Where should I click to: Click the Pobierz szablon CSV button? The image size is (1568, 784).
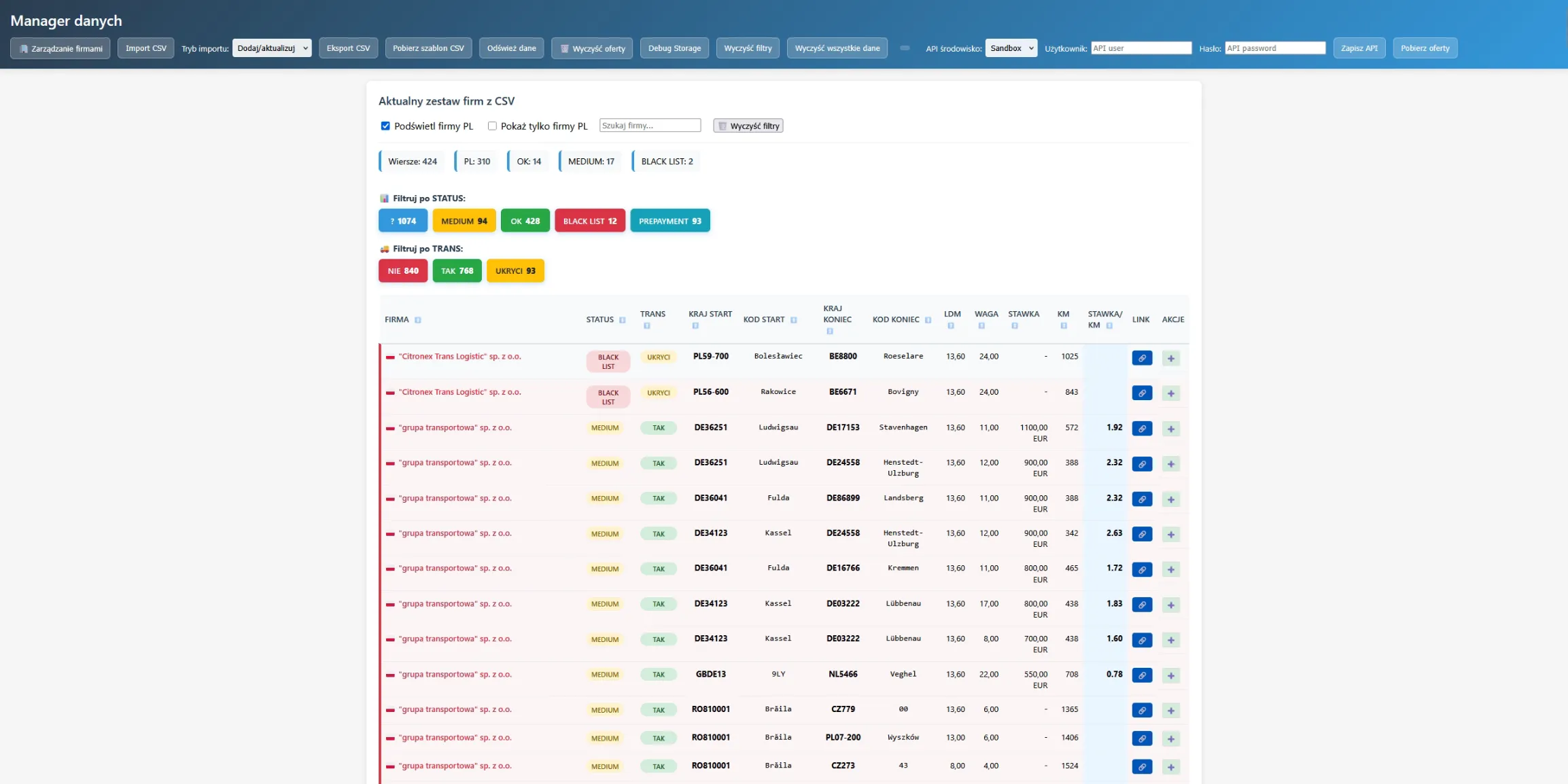coord(428,48)
